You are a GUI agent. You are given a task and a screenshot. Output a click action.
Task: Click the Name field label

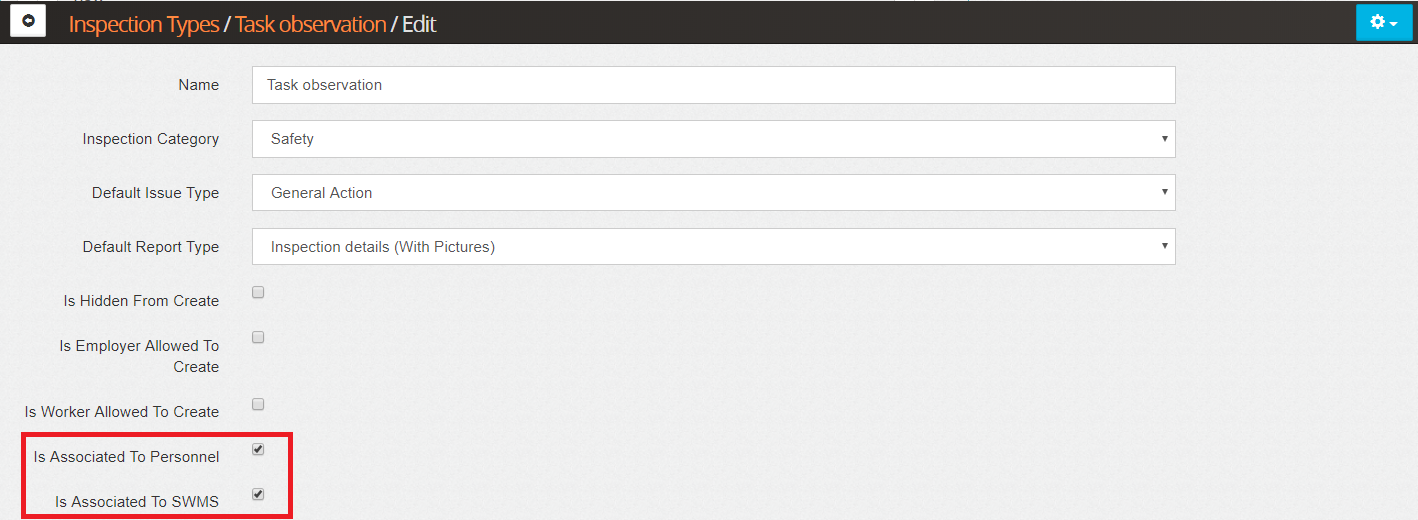198,85
